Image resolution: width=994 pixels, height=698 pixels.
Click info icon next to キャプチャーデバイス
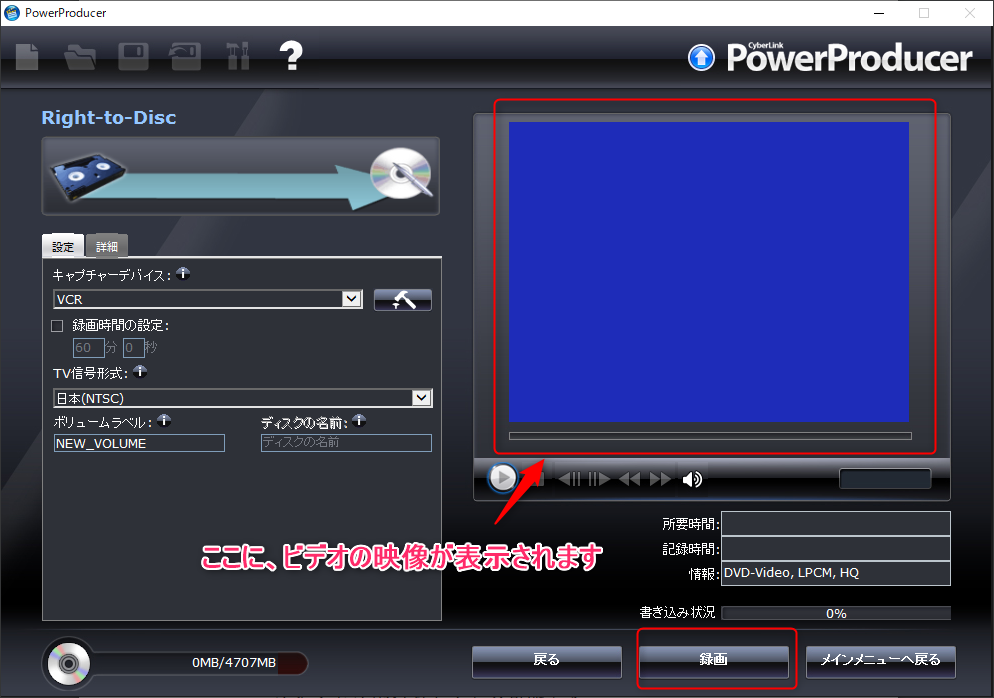183,273
